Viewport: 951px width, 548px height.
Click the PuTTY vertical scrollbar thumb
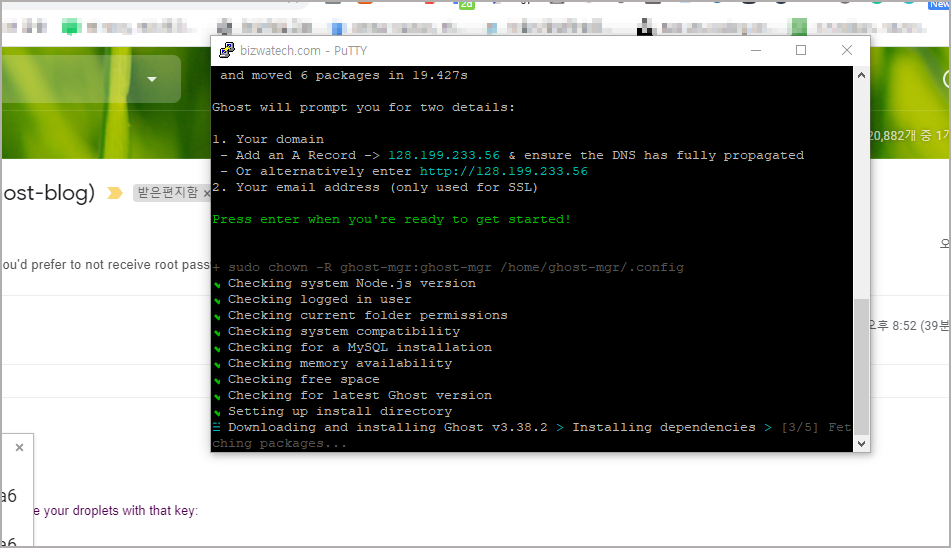point(861,366)
